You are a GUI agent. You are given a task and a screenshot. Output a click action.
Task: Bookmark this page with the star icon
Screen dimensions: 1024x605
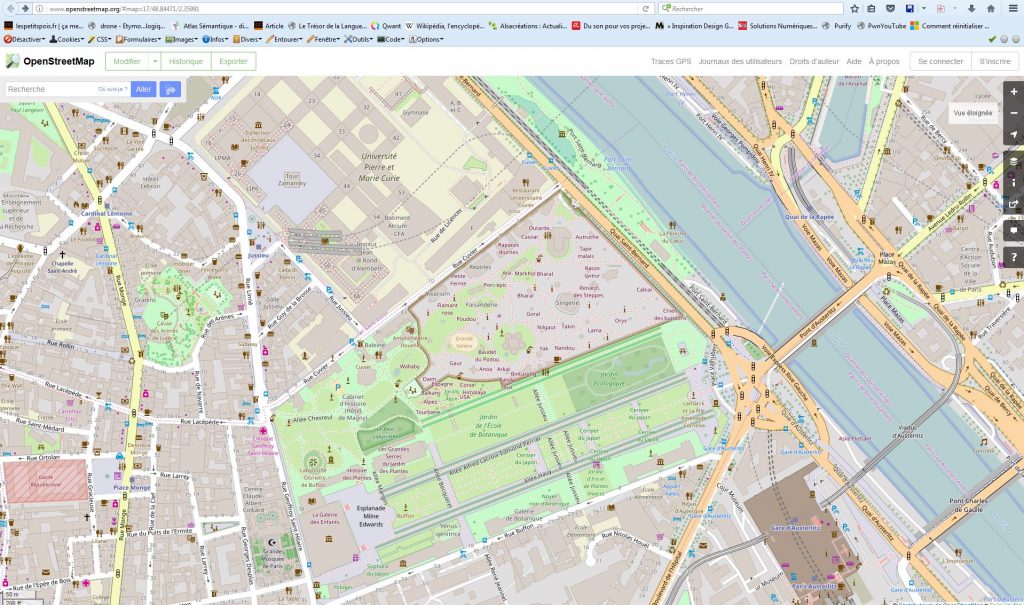tap(855, 8)
